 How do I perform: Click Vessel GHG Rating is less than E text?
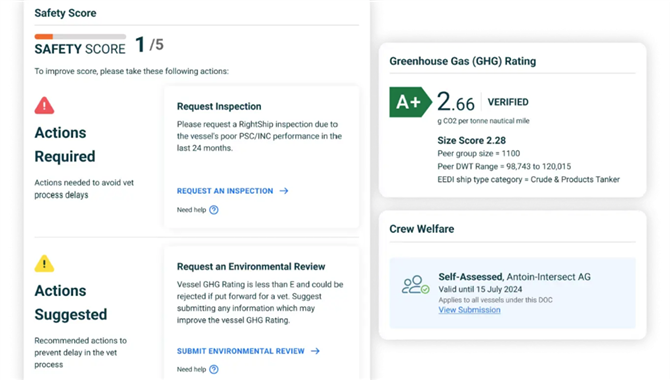pyautogui.click(x=260, y=302)
